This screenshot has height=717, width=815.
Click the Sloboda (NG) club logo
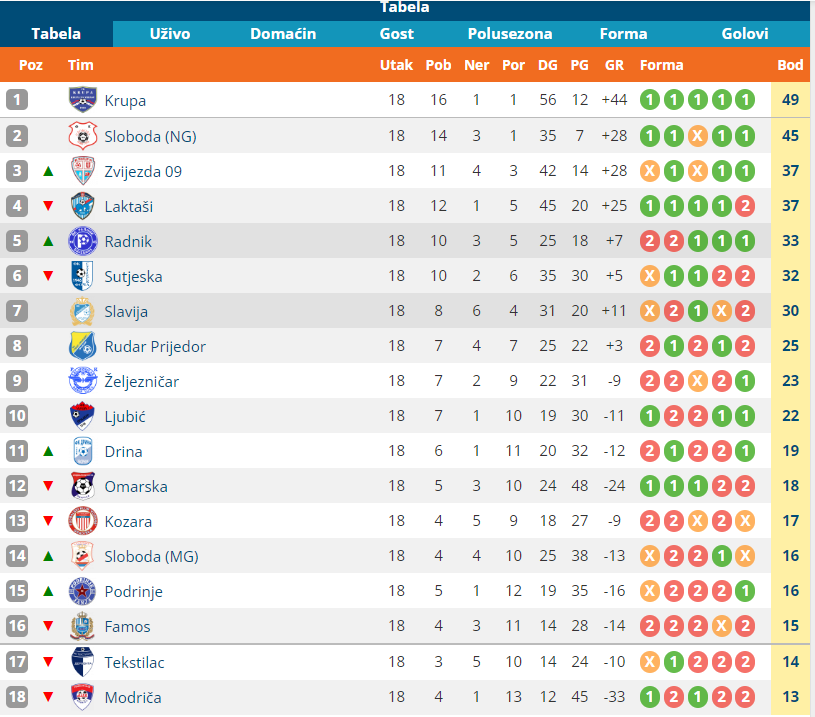click(x=82, y=135)
